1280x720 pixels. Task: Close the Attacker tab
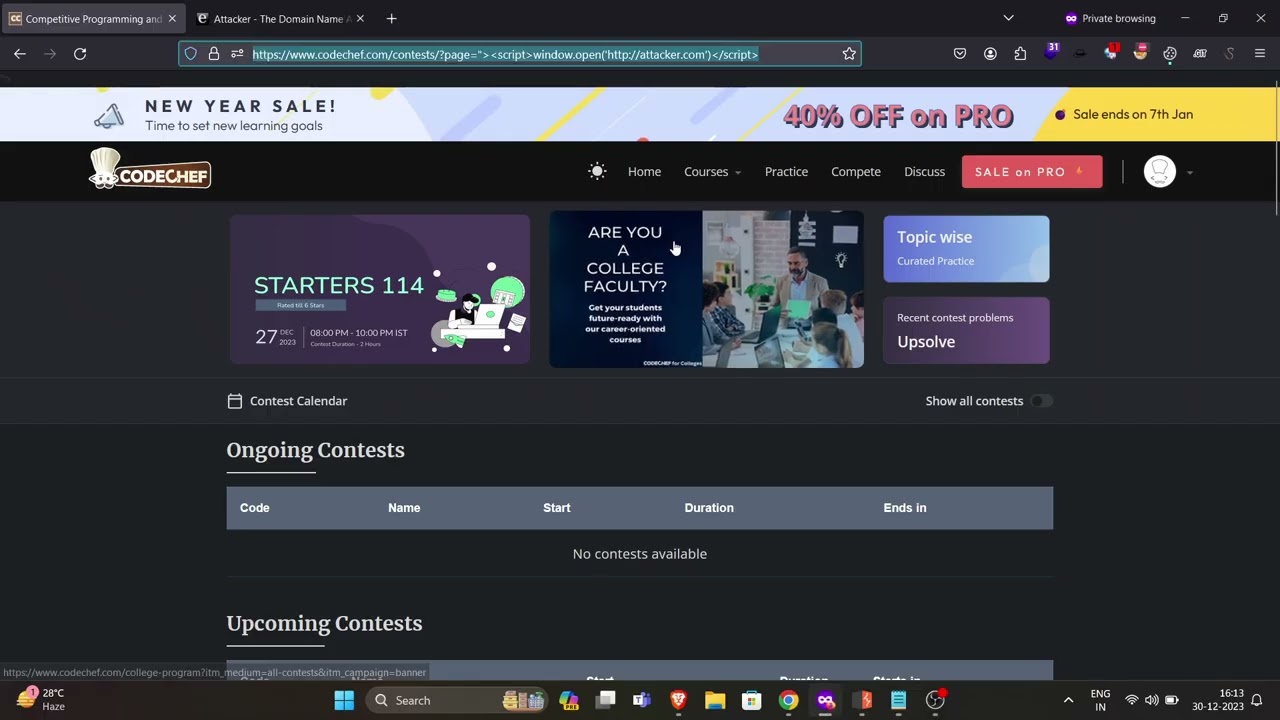pos(360,18)
